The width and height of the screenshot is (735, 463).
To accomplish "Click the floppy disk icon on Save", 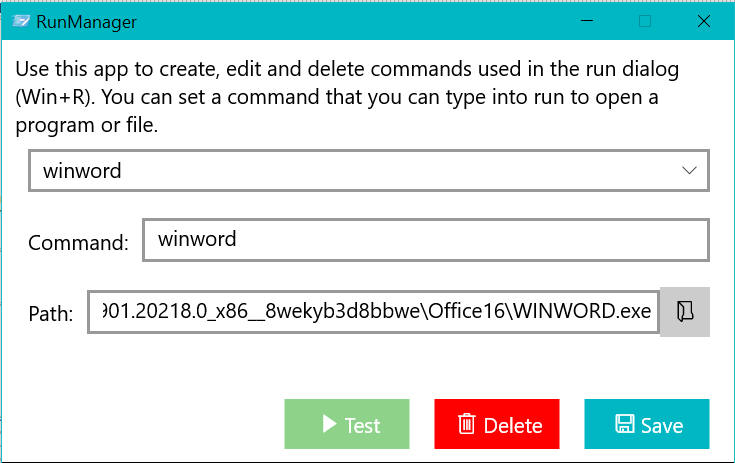I will tap(625, 425).
